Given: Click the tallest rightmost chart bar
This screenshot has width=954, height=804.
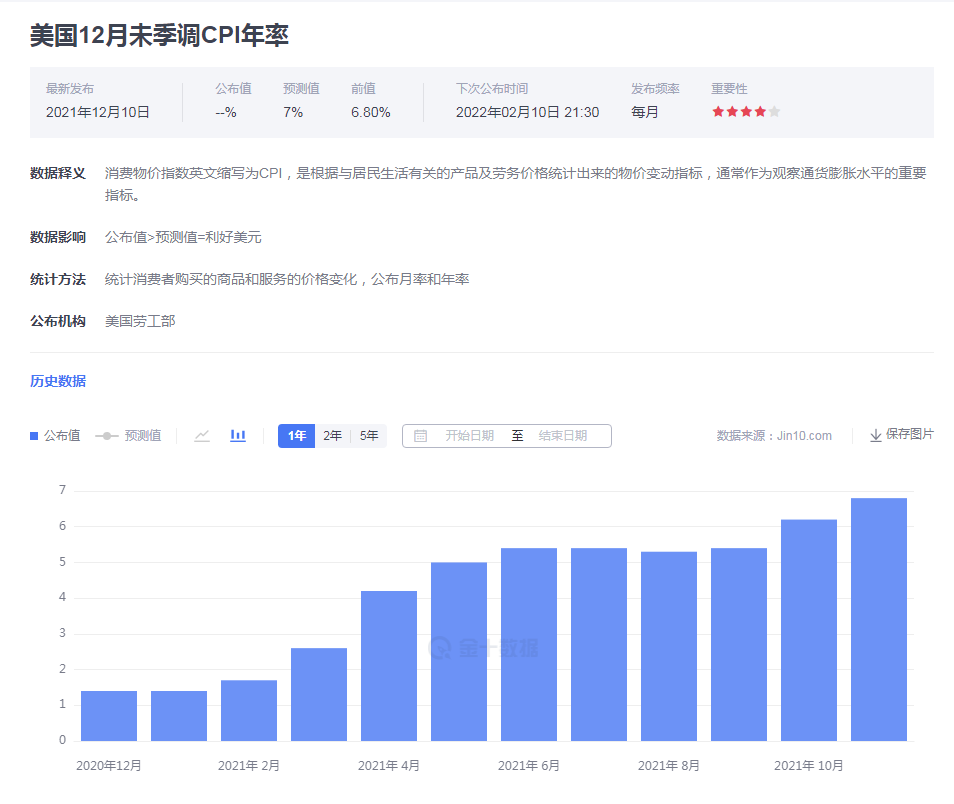Looking at the screenshot, I should (879, 620).
